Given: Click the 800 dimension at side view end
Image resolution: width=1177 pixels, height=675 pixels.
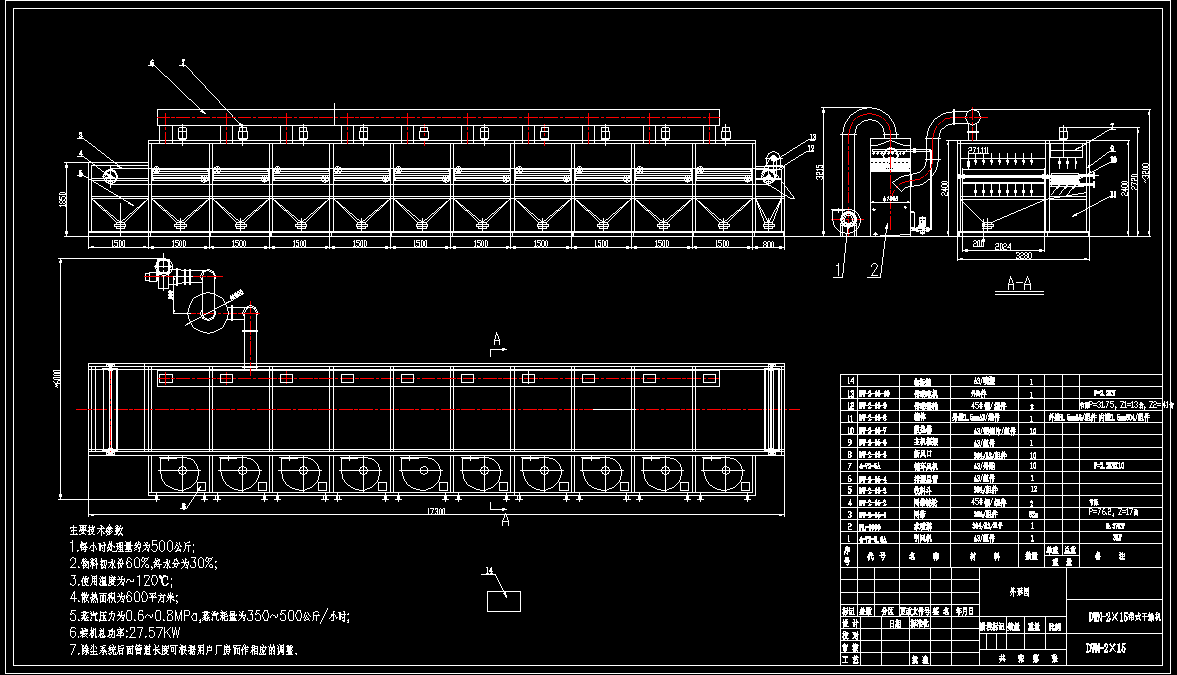Looking at the screenshot, I should pyautogui.click(x=769, y=243).
